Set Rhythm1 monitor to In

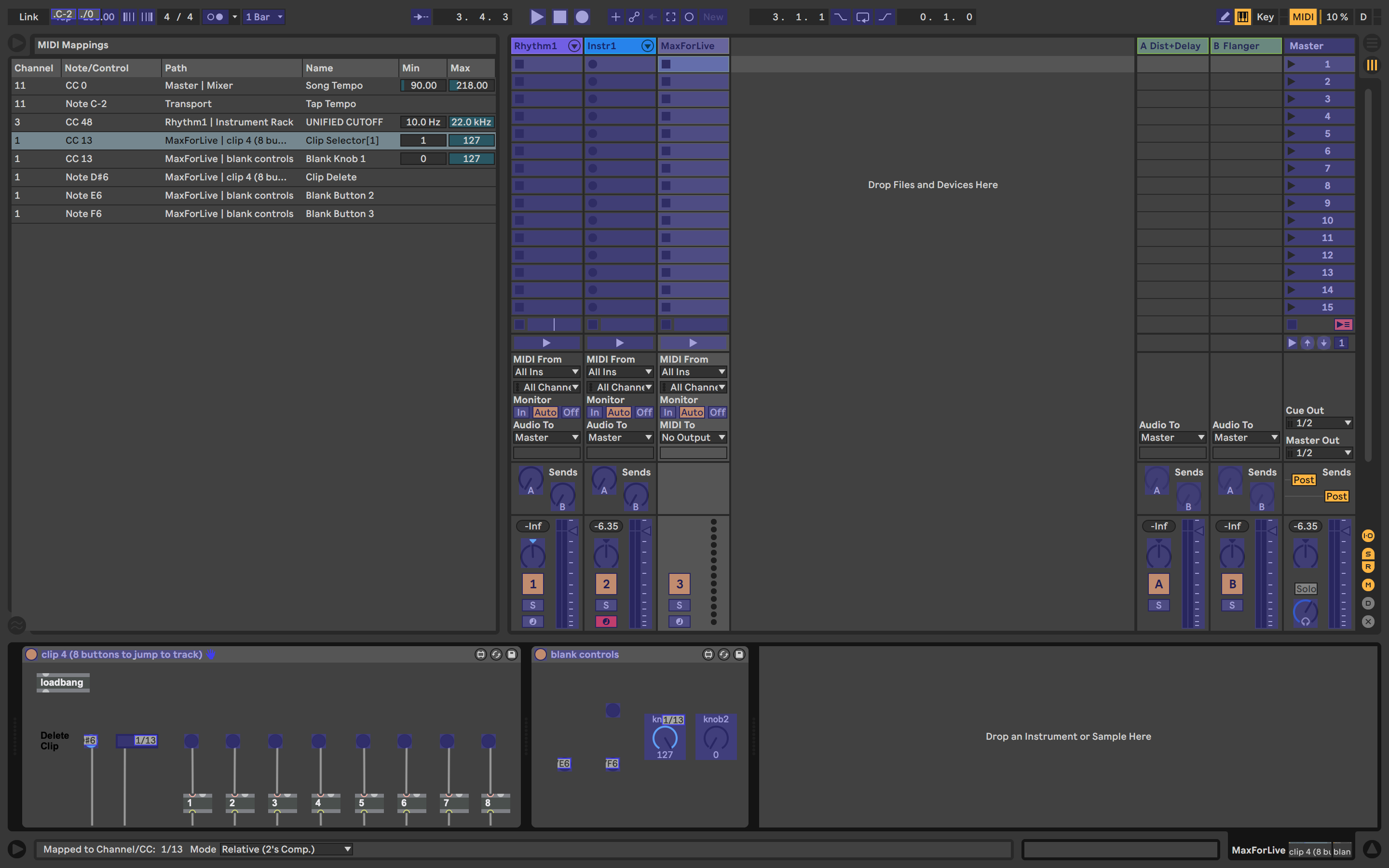point(521,412)
